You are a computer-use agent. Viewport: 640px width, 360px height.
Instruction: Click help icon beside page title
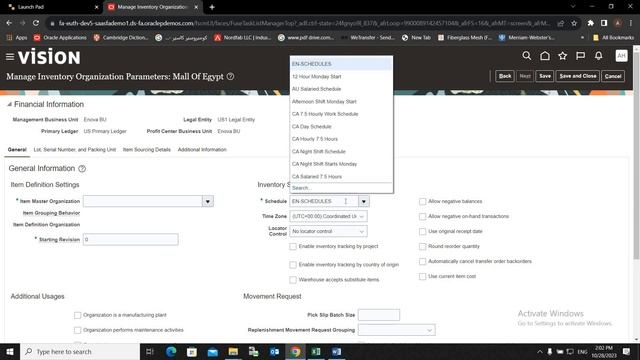click(x=230, y=76)
